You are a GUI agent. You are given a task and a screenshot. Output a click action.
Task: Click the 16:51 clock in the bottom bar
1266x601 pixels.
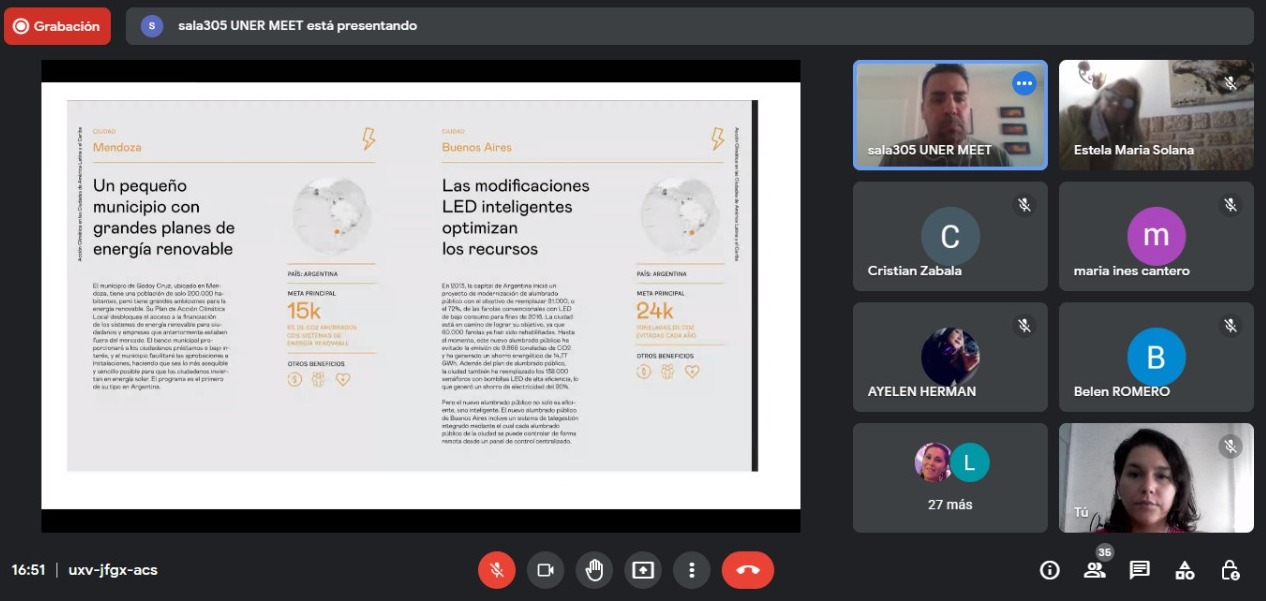(x=28, y=570)
